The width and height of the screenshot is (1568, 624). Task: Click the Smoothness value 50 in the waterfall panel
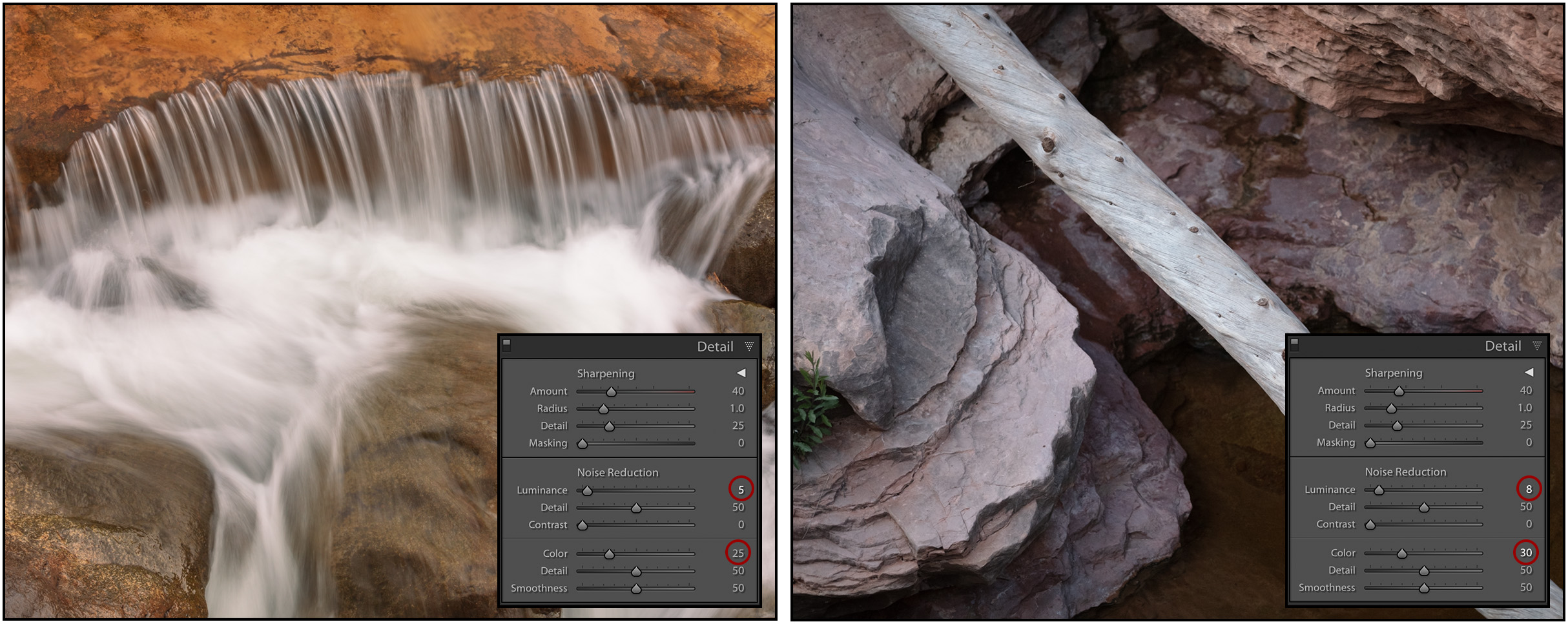pyautogui.click(x=738, y=588)
